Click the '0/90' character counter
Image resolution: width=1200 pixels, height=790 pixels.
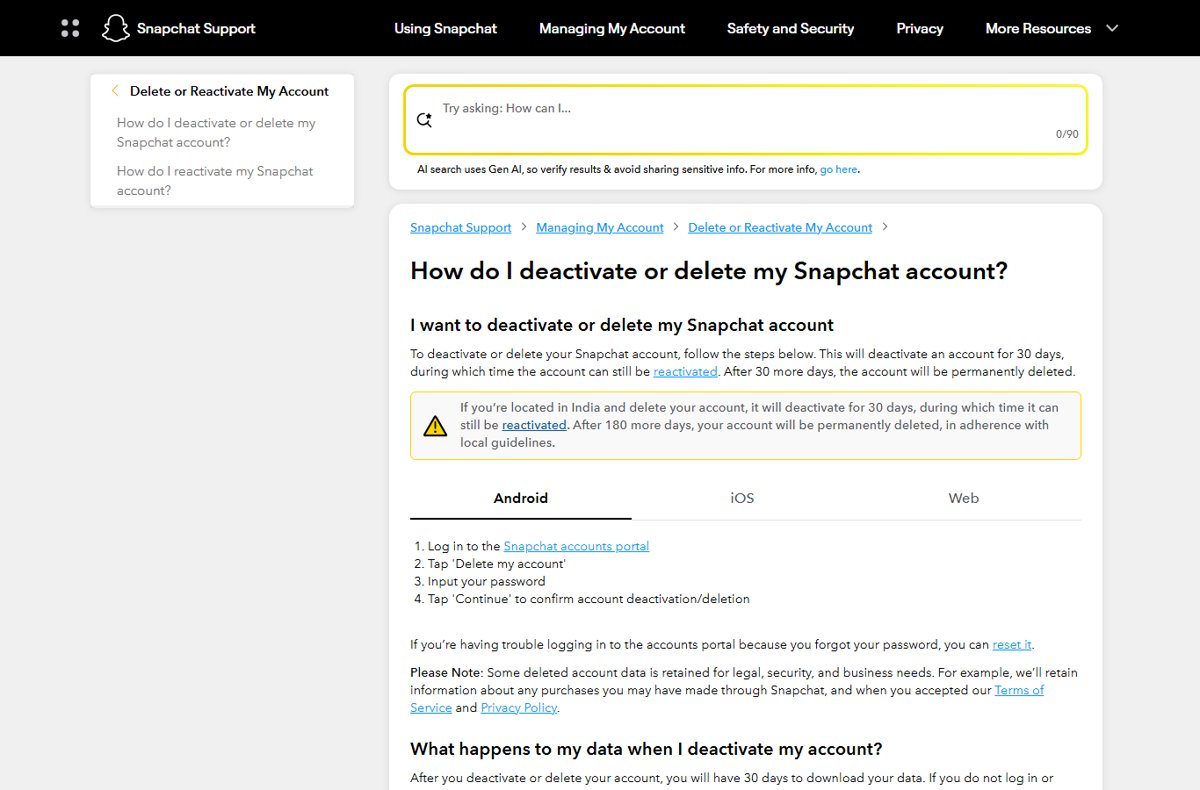click(1067, 134)
